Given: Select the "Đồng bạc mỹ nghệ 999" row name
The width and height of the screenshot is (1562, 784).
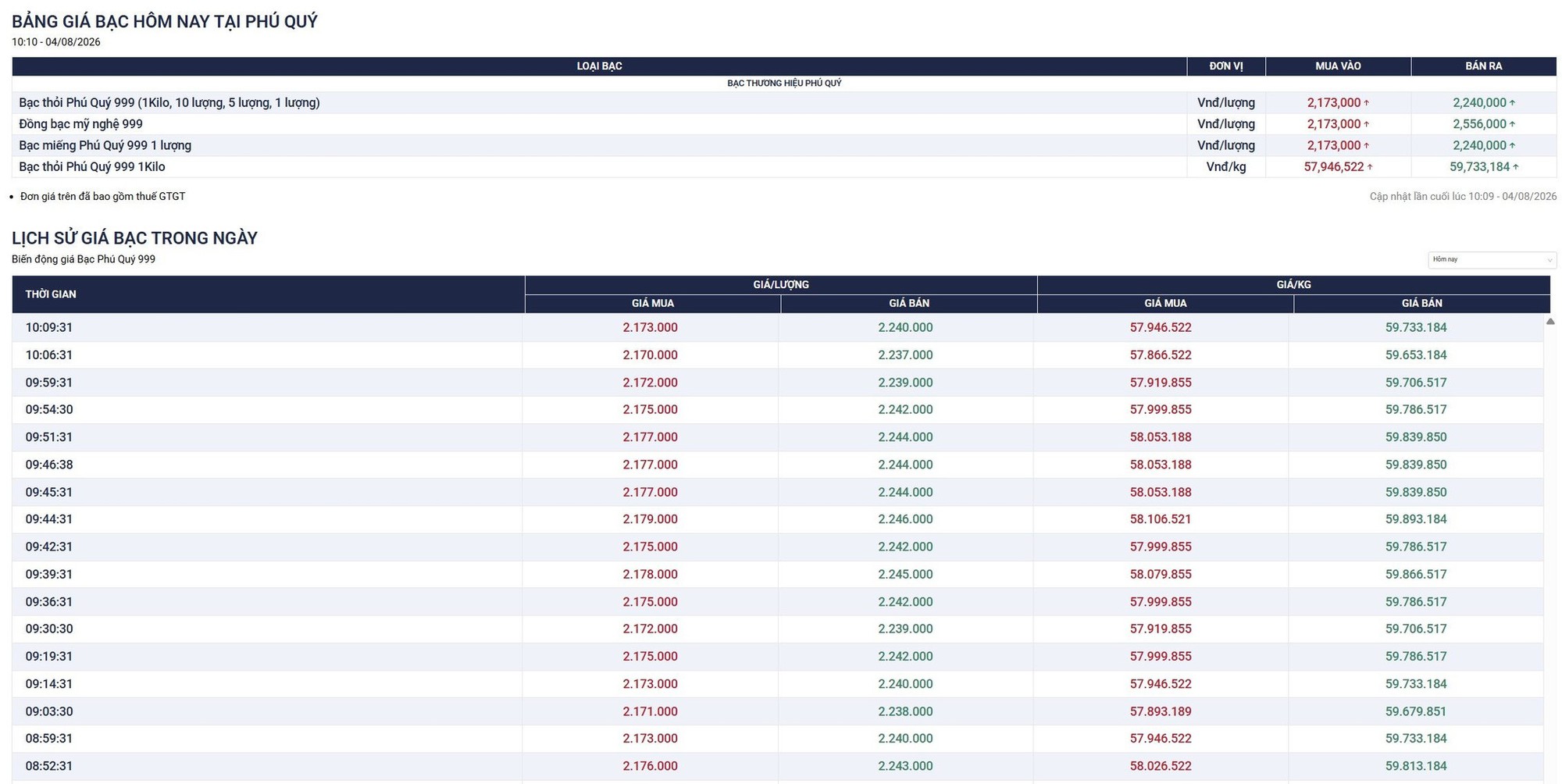Looking at the screenshot, I should (80, 124).
